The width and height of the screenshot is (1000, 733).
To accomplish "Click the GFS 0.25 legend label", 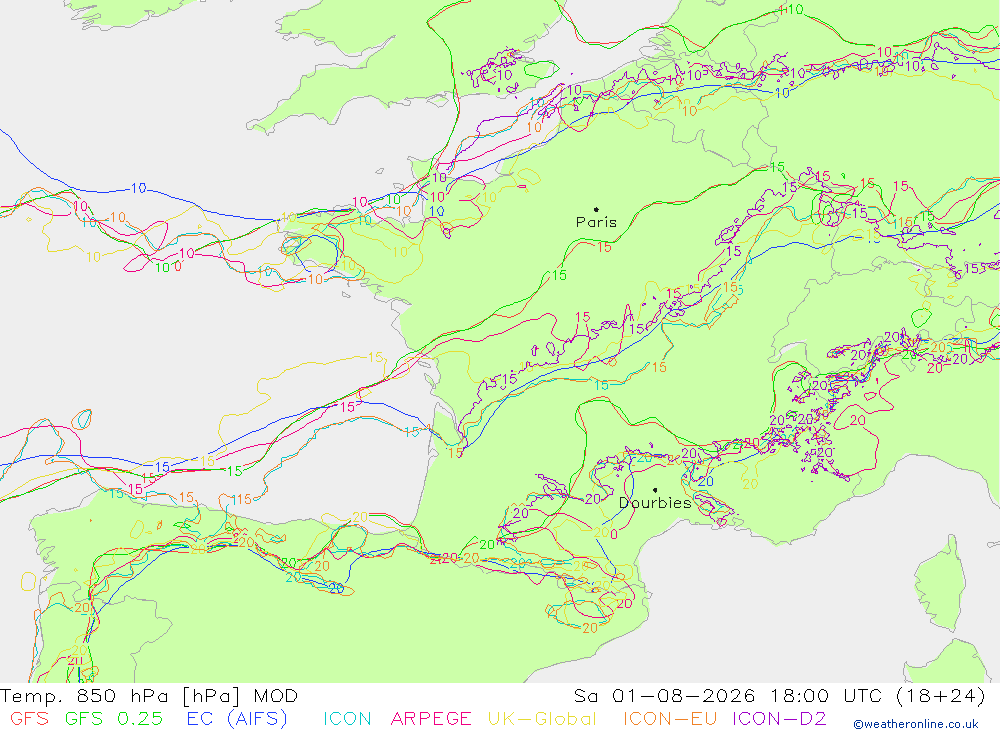I will click(x=114, y=719).
